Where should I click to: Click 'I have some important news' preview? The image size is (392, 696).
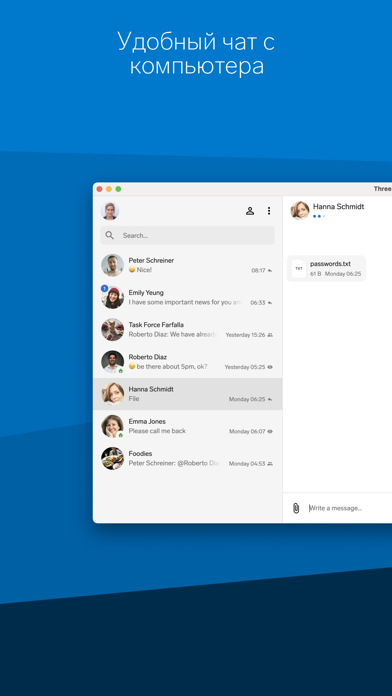coord(186,302)
